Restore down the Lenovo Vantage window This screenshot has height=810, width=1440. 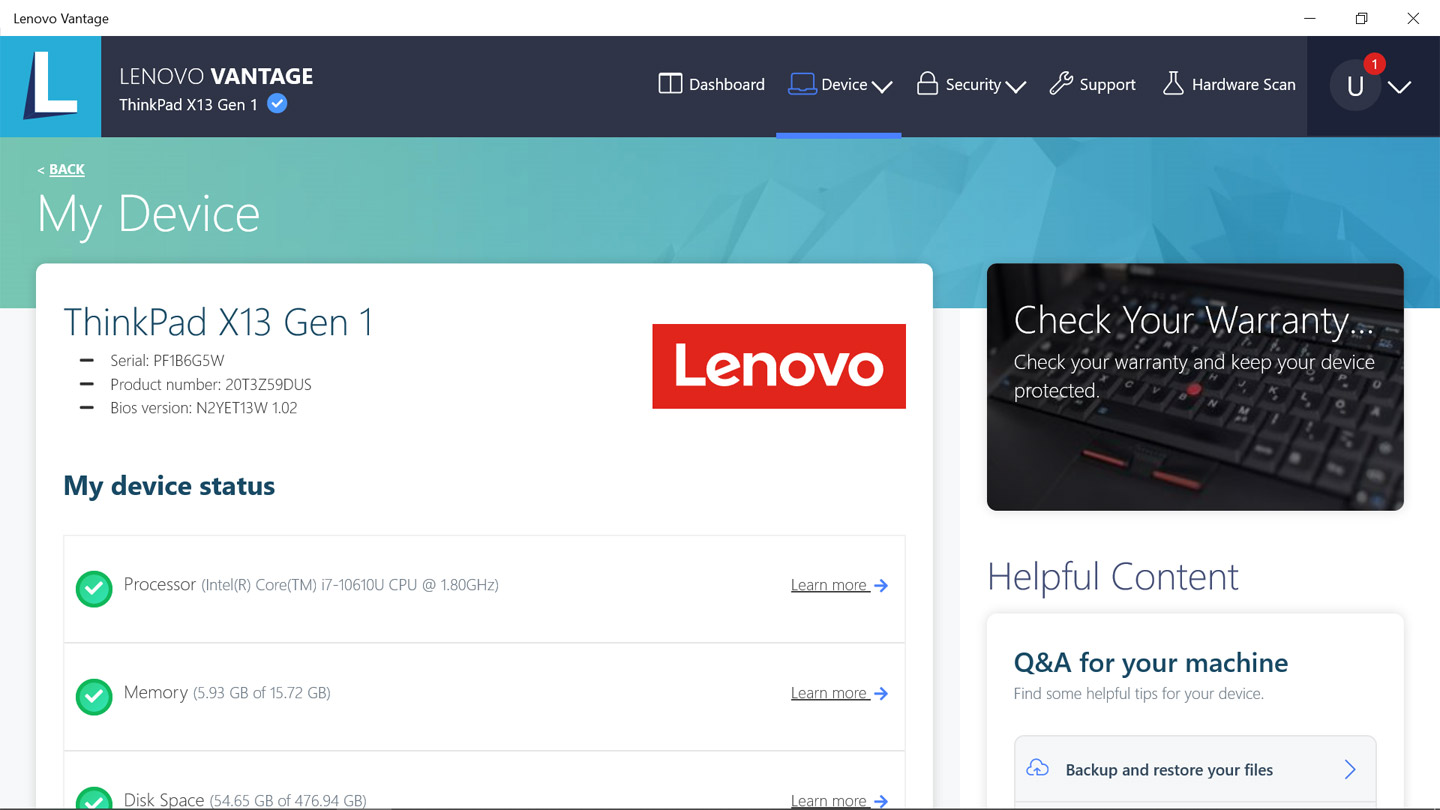click(1361, 18)
